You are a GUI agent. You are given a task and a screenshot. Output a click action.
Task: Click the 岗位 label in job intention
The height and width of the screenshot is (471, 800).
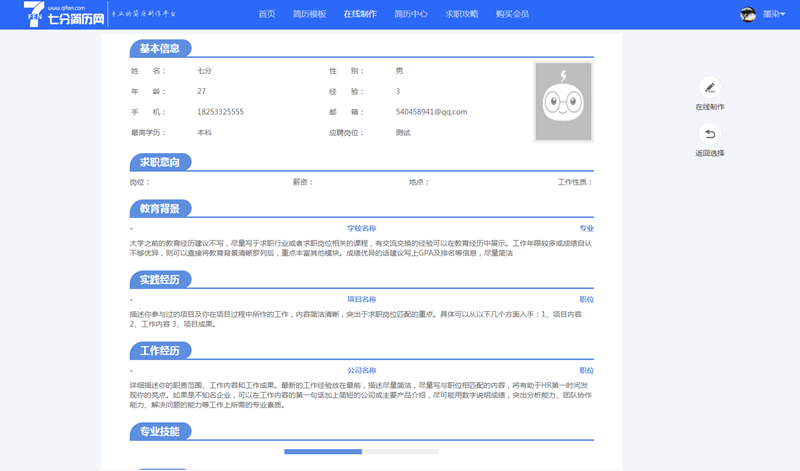point(139,182)
